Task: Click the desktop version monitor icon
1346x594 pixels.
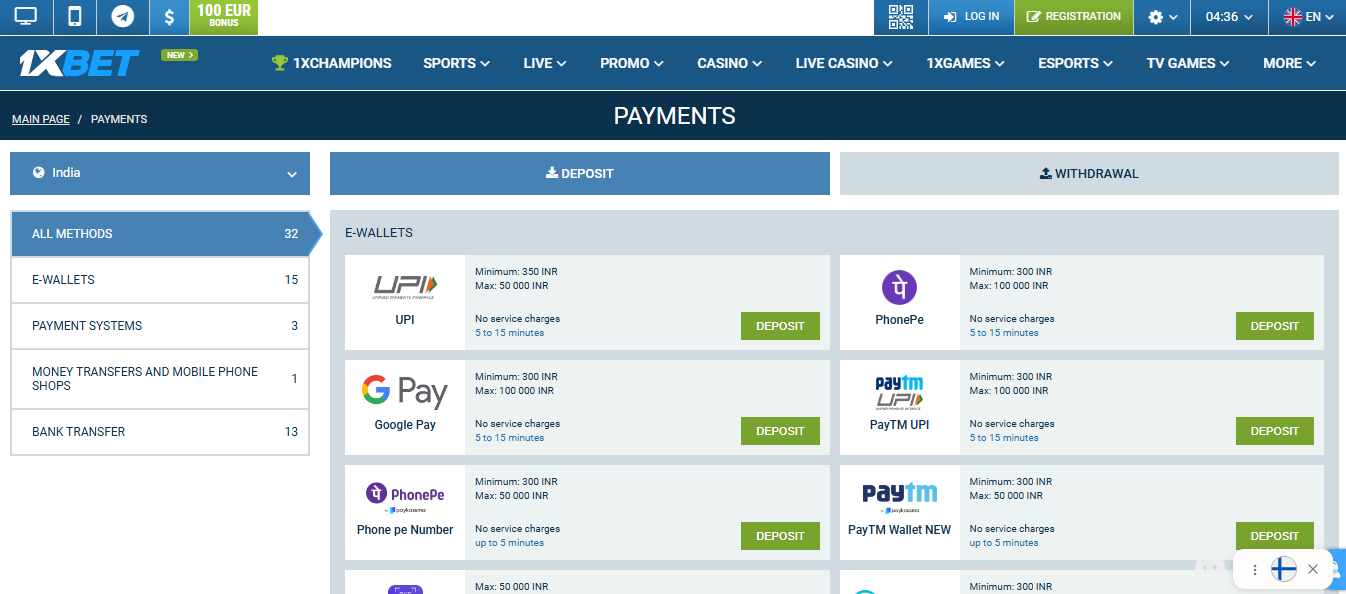Action: (25, 17)
